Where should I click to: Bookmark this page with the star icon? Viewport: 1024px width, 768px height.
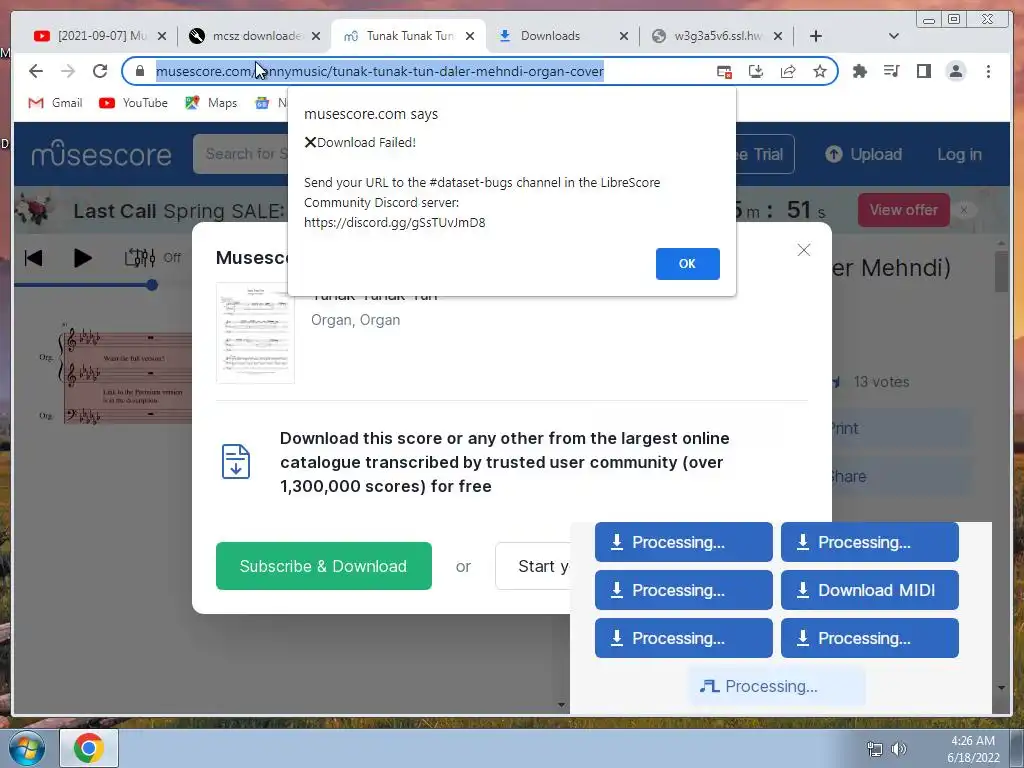pyautogui.click(x=820, y=71)
